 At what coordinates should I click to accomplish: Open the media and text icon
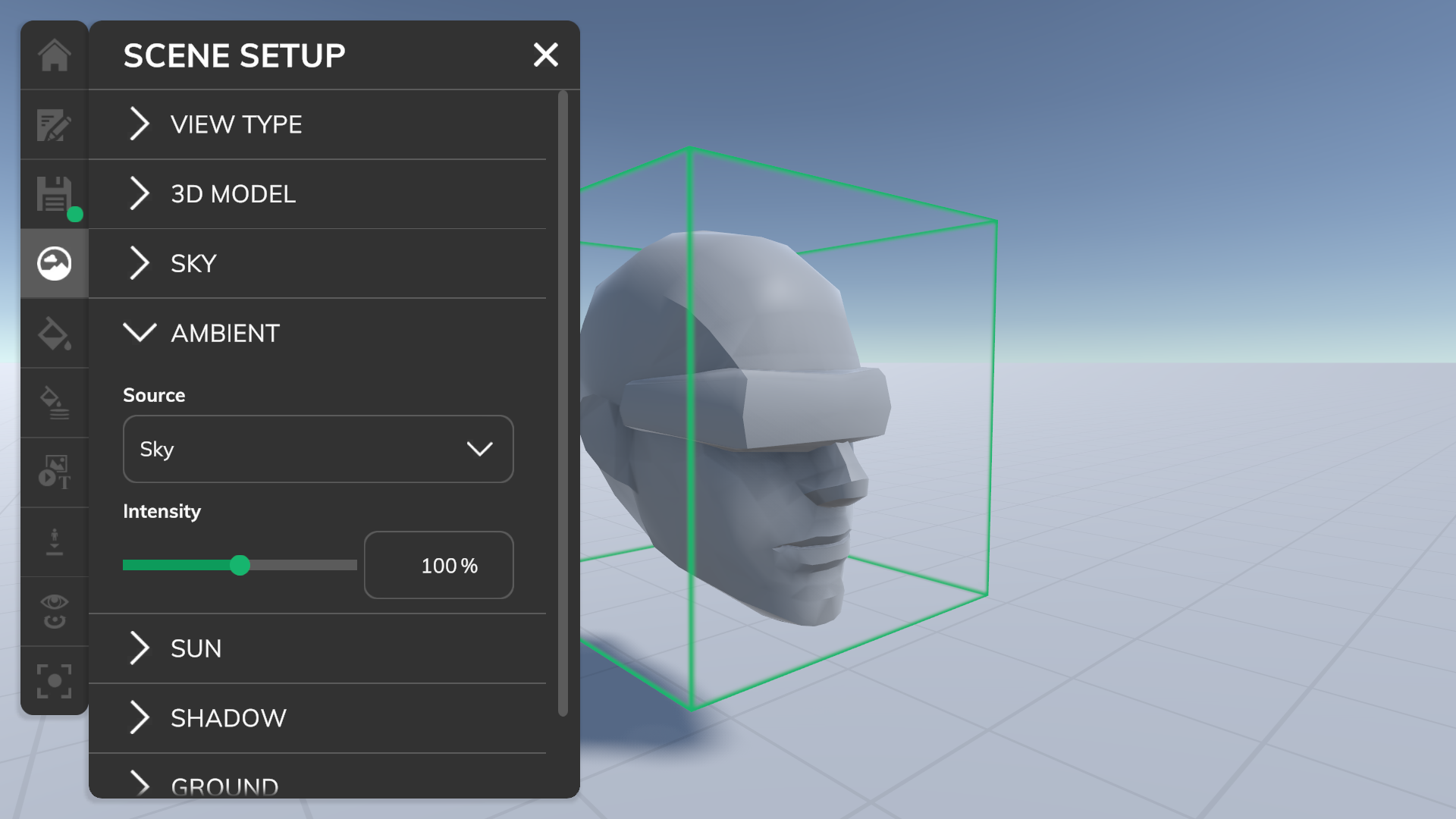(x=55, y=472)
